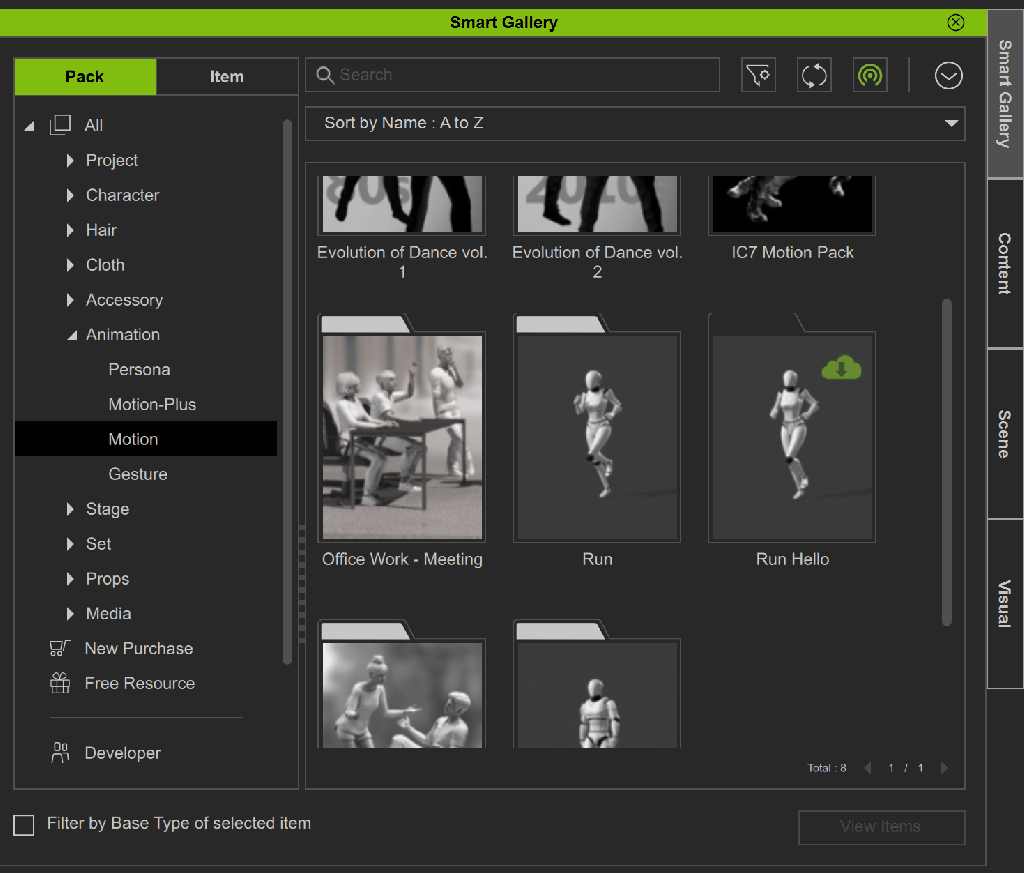Viewport: 1024px width, 873px height.
Task: Select the Office Work - Meeting pack thumbnail
Action: tap(402, 436)
